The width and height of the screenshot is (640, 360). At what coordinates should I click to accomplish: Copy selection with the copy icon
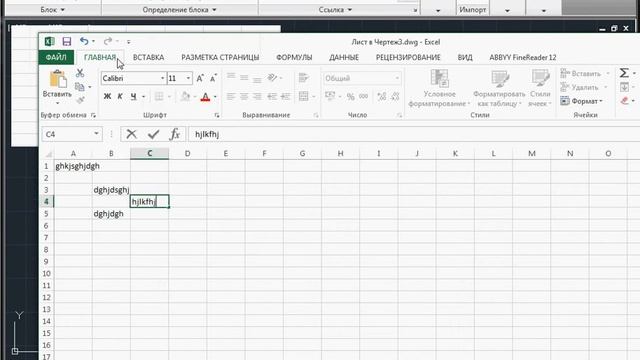click(80, 87)
